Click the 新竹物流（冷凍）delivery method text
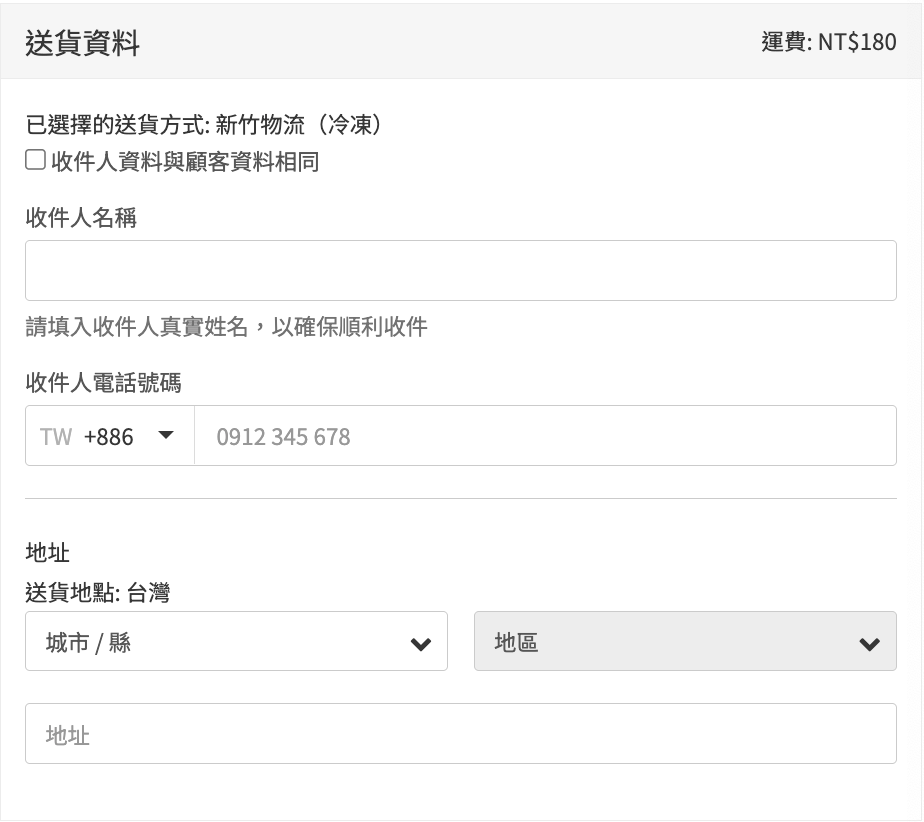 tap(299, 126)
